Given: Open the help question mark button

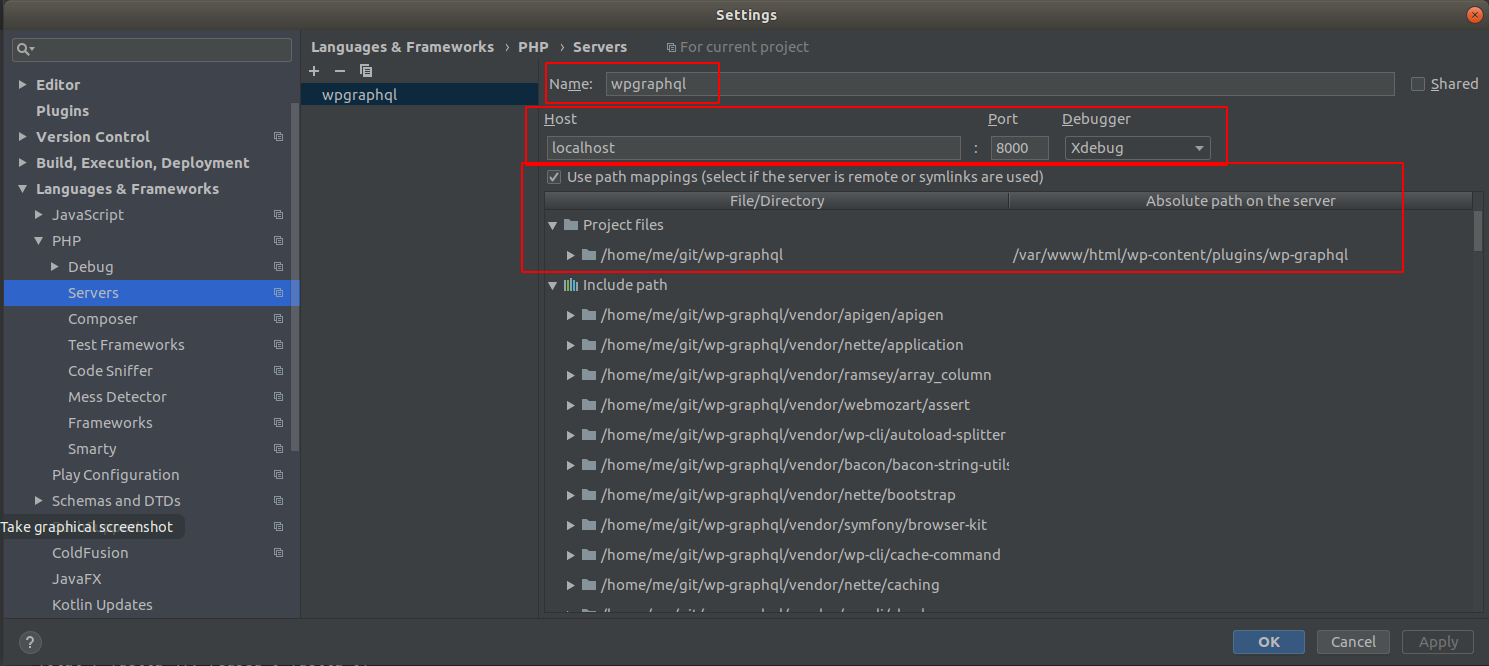Looking at the screenshot, I should coord(31,642).
